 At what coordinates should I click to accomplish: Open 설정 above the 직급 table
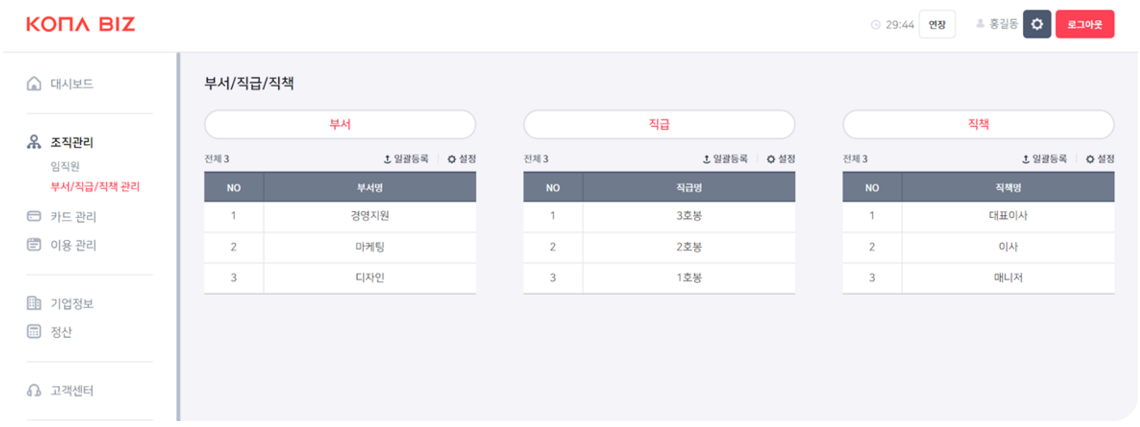coord(781,159)
